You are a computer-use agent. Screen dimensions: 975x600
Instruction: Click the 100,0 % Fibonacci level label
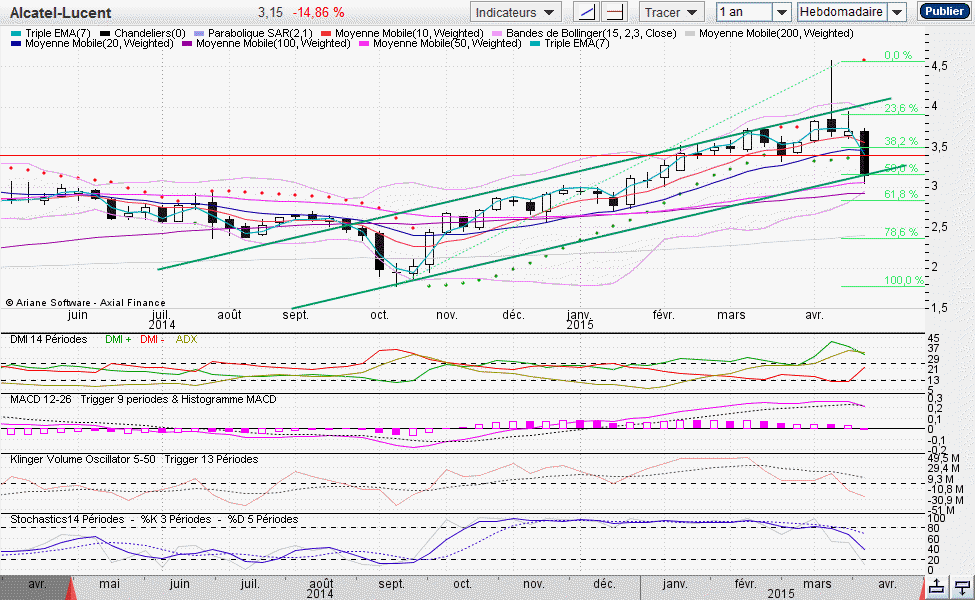pos(903,280)
